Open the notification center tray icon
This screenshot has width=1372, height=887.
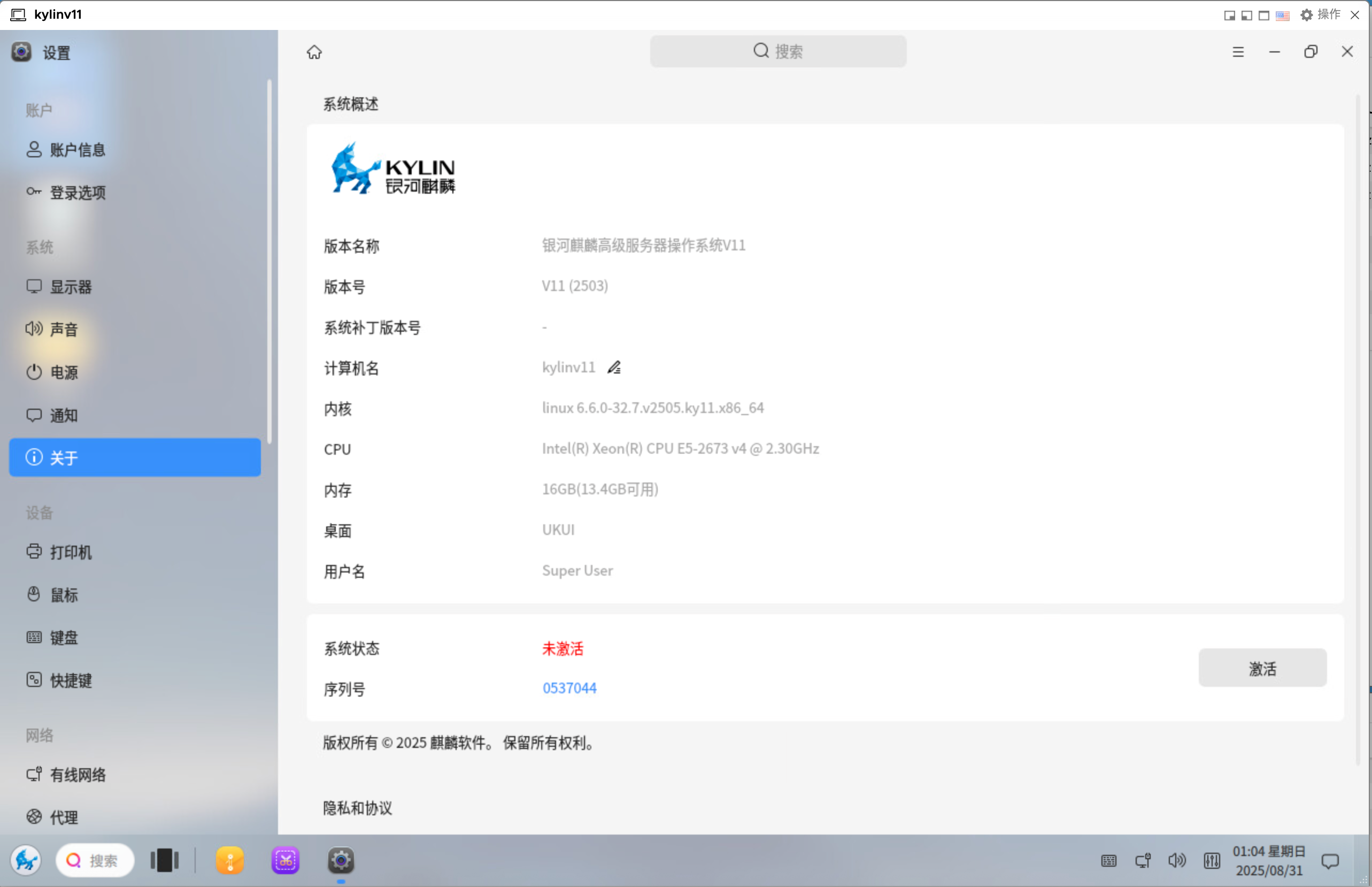[x=1330, y=860]
